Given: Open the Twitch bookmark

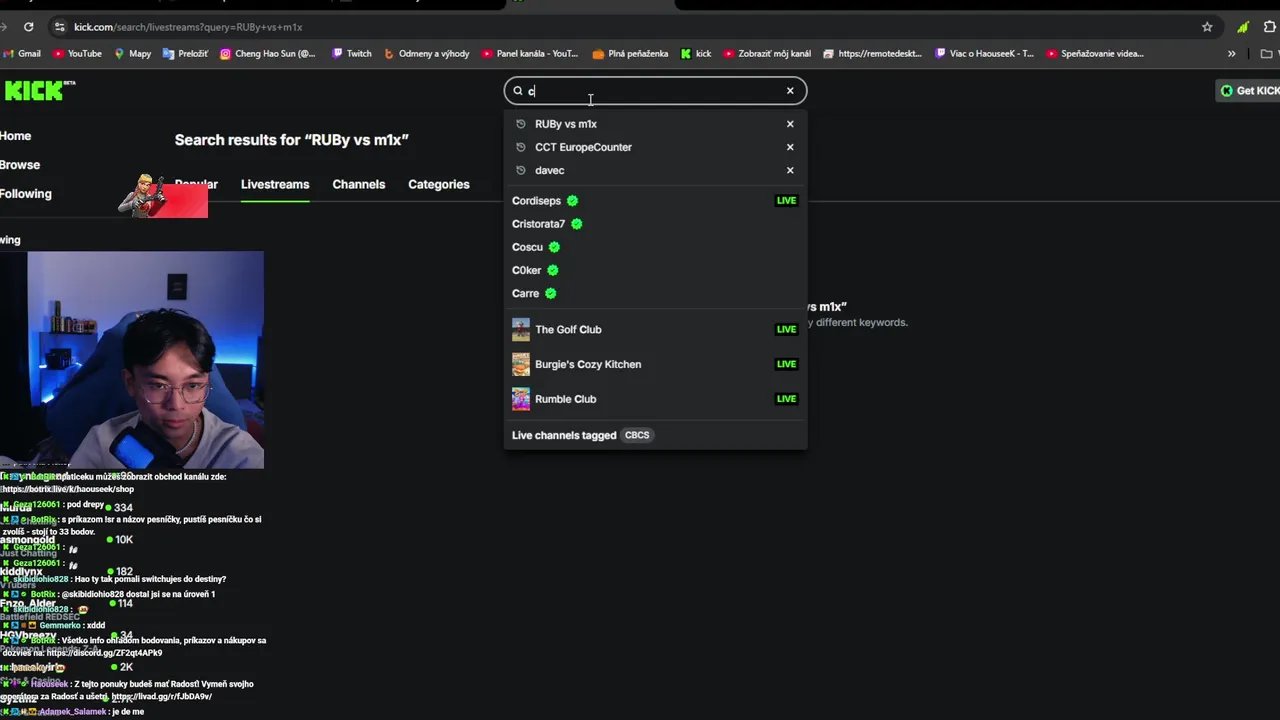Looking at the screenshot, I should click(352, 54).
